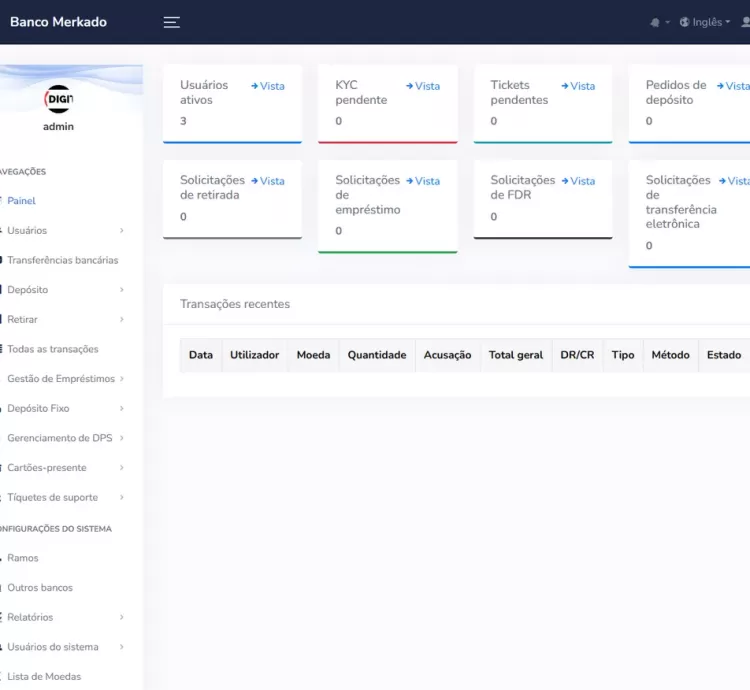
Task: Expand chevron next to Retirar
Action: coord(121,319)
